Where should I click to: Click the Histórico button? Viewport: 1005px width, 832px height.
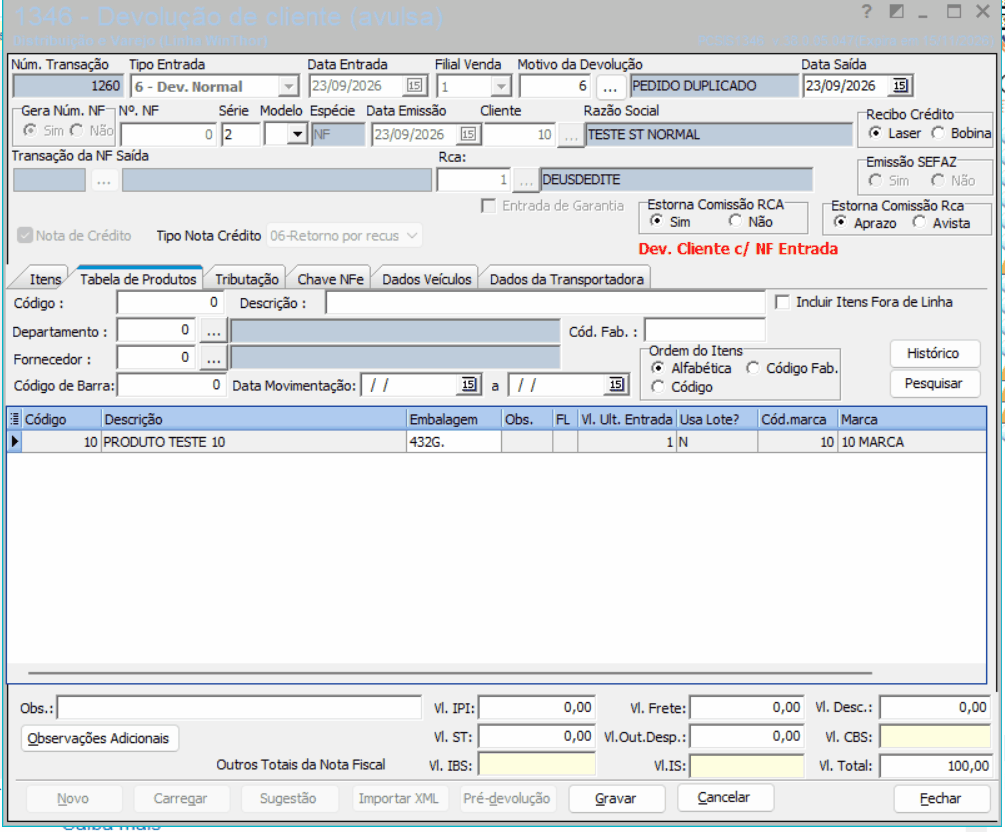[933, 353]
